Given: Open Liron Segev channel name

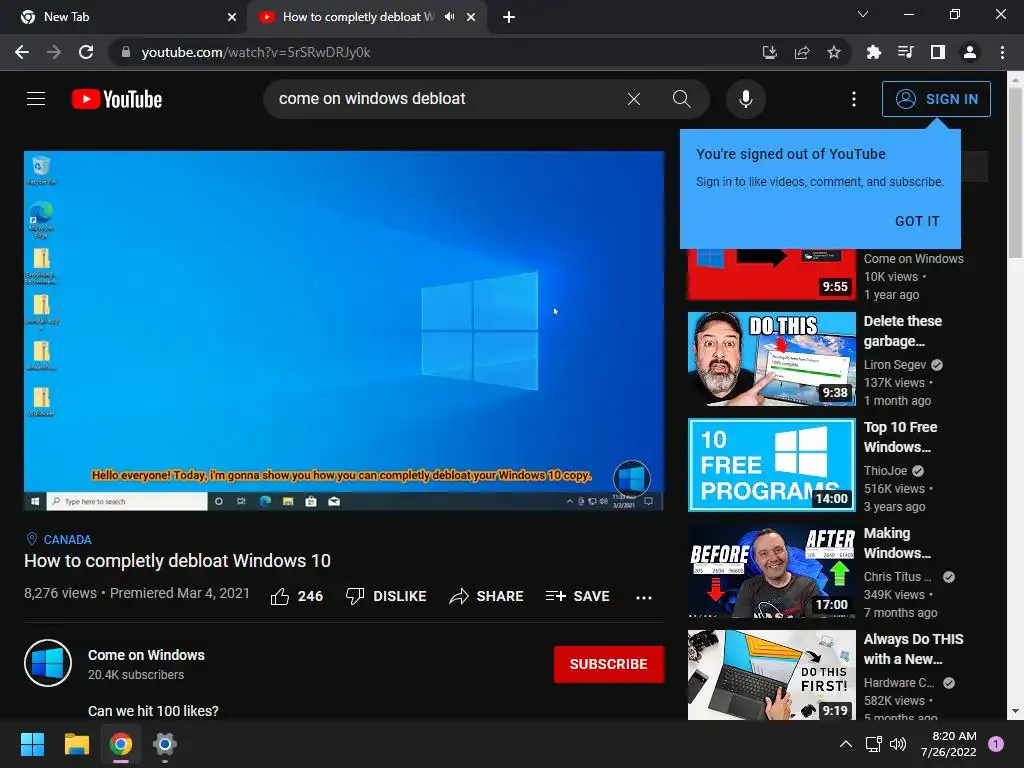Looking at the screenshot, I should point(895,364).
